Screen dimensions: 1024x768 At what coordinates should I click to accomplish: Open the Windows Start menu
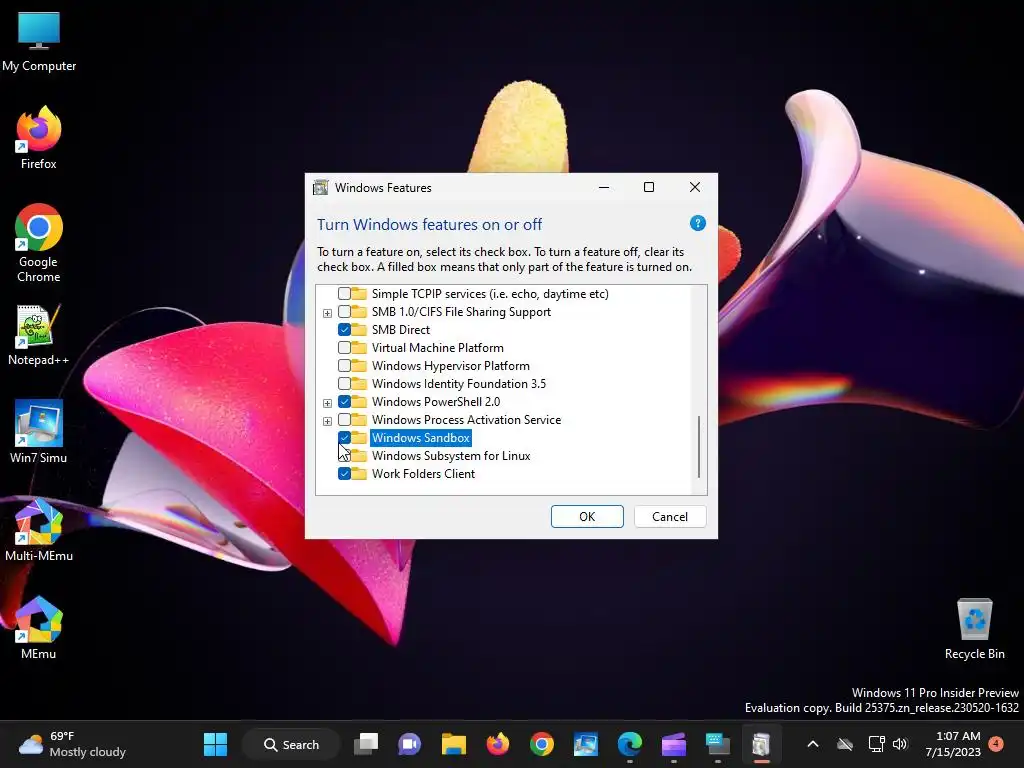click(215, 744)
